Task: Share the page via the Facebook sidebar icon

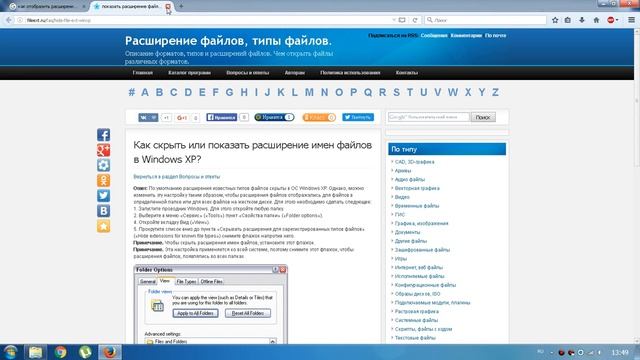Action: pyautogui.click(x=103, y=135)
